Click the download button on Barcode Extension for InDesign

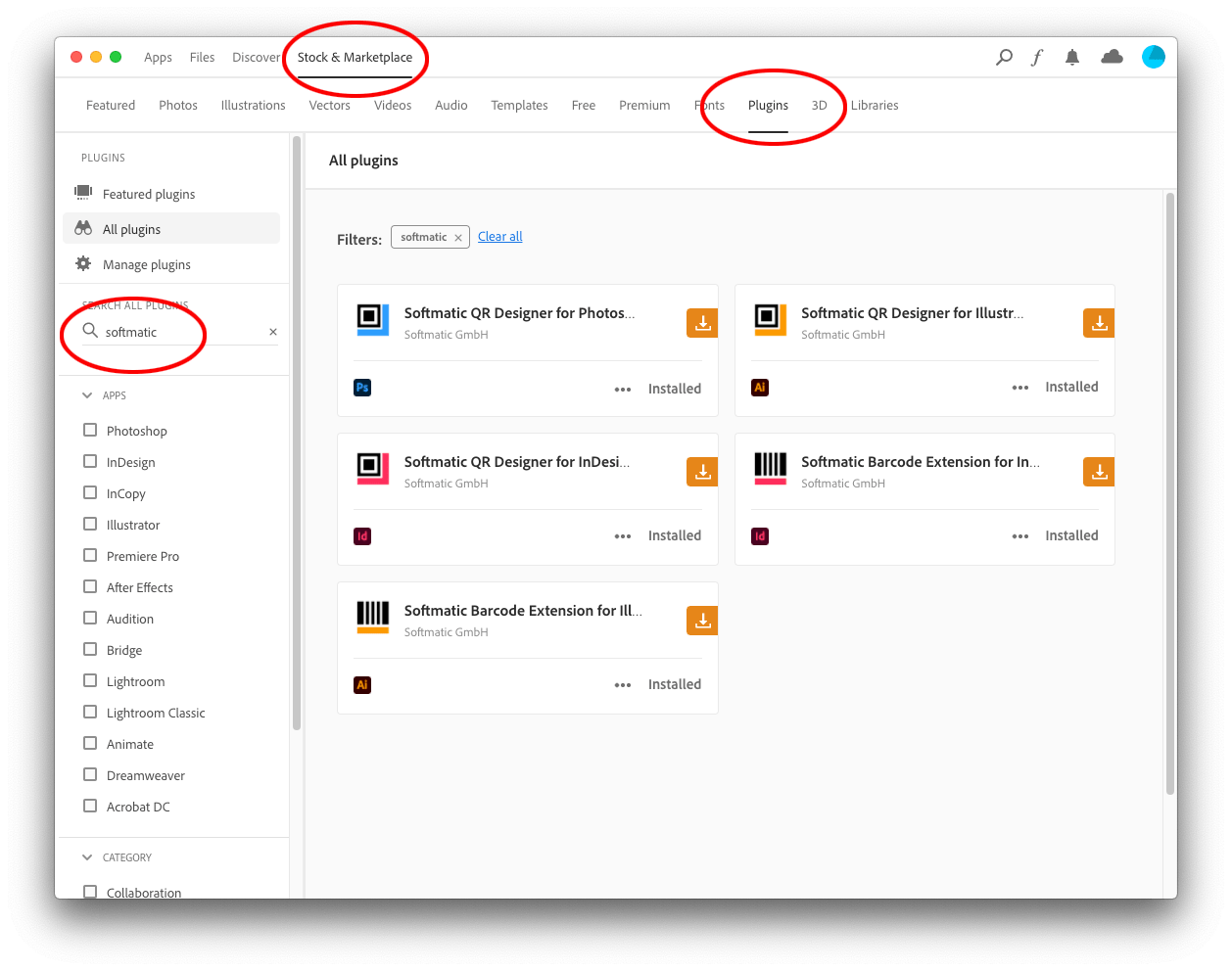point(1099,472)
